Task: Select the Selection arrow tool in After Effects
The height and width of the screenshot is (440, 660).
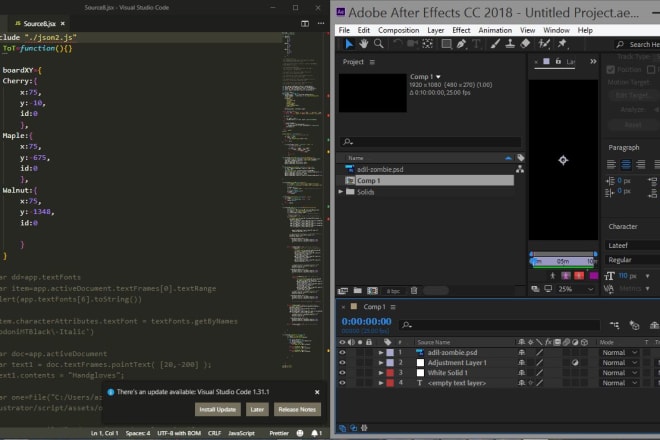Action: pyautogui.click(x=349, y=43)
